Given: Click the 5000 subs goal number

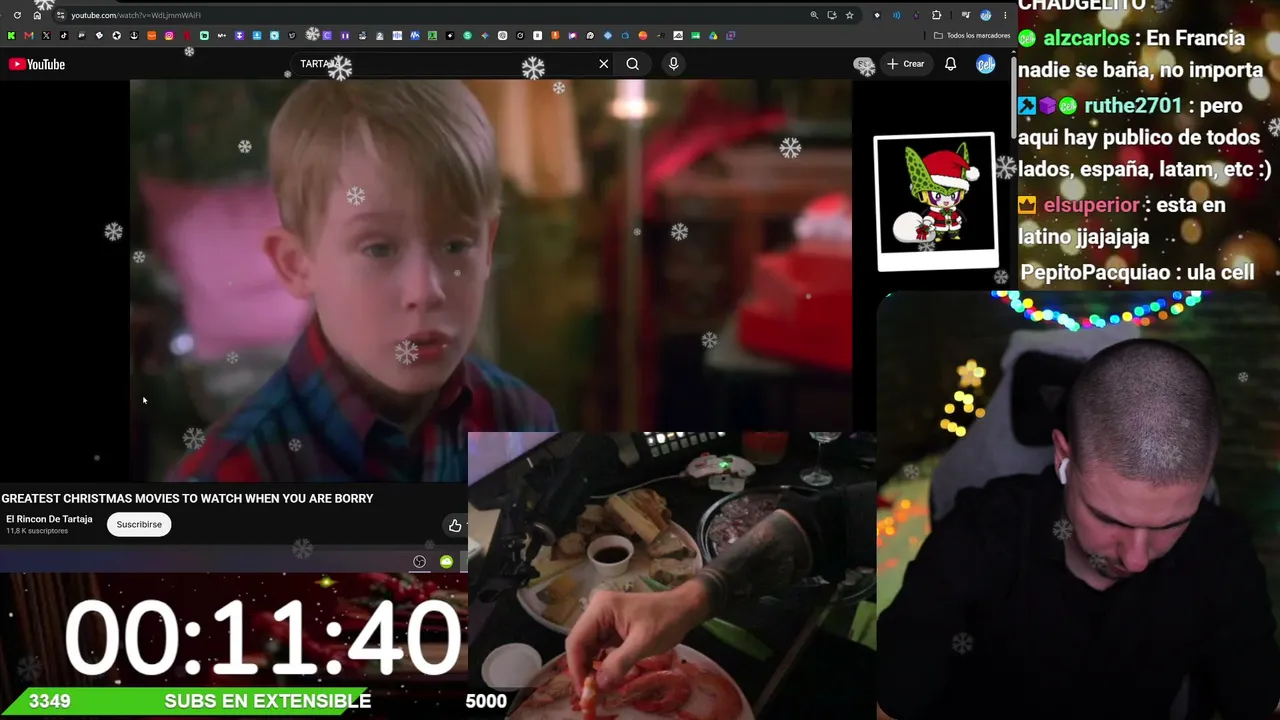Looking at the screenshot, I should point(486,701).
